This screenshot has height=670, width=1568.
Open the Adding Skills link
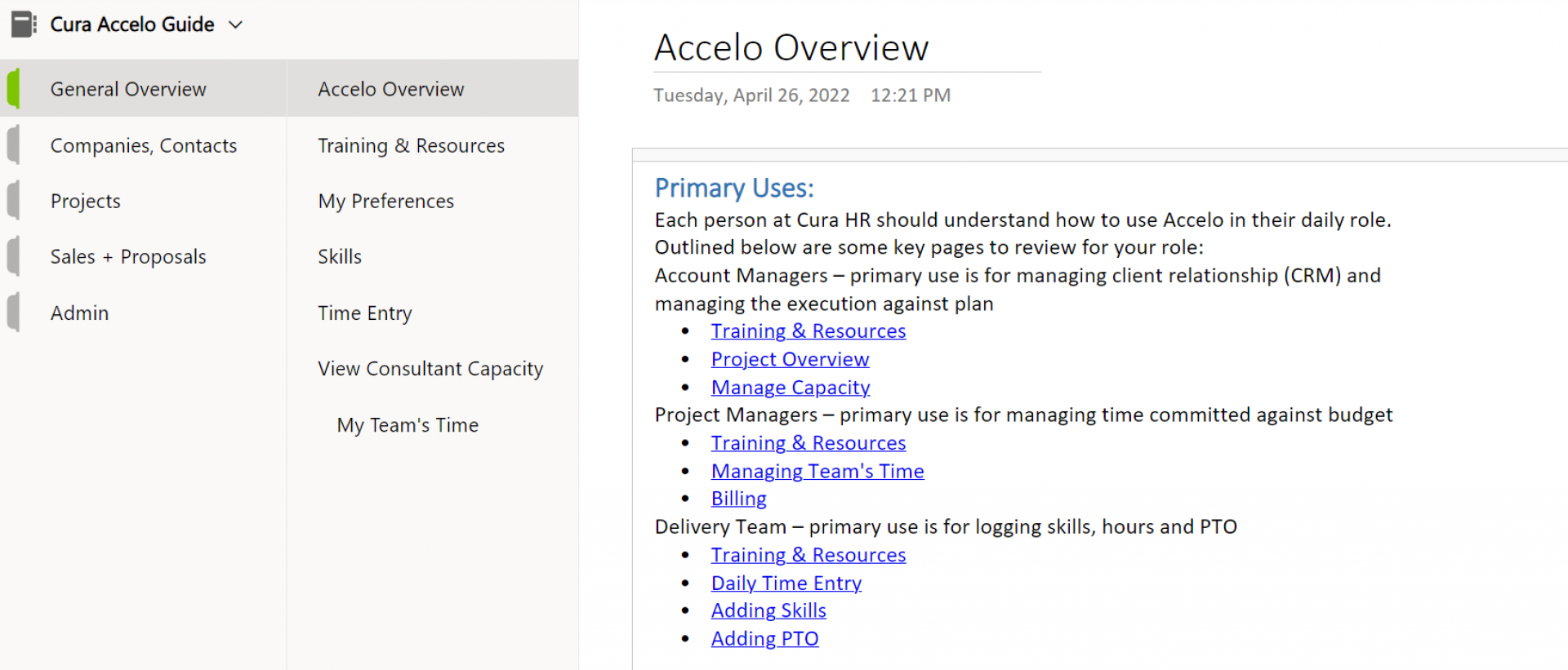[768, 610]
